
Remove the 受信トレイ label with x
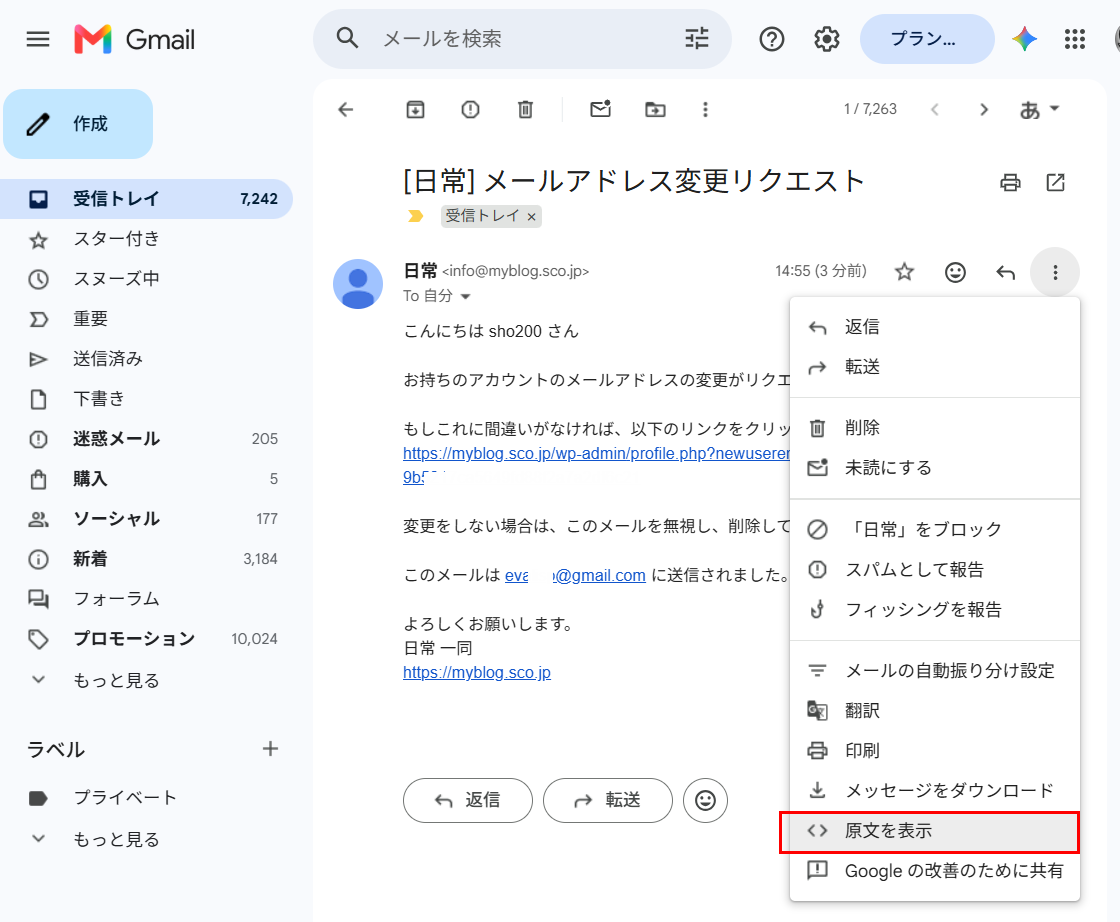click(x=531, y=217)
